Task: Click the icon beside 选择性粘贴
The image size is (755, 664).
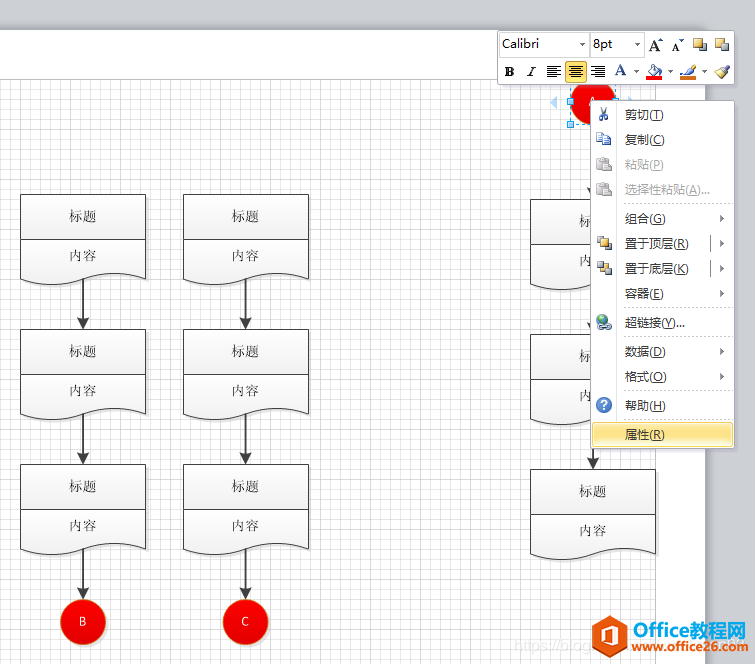Action: click(x=604, y=189)
